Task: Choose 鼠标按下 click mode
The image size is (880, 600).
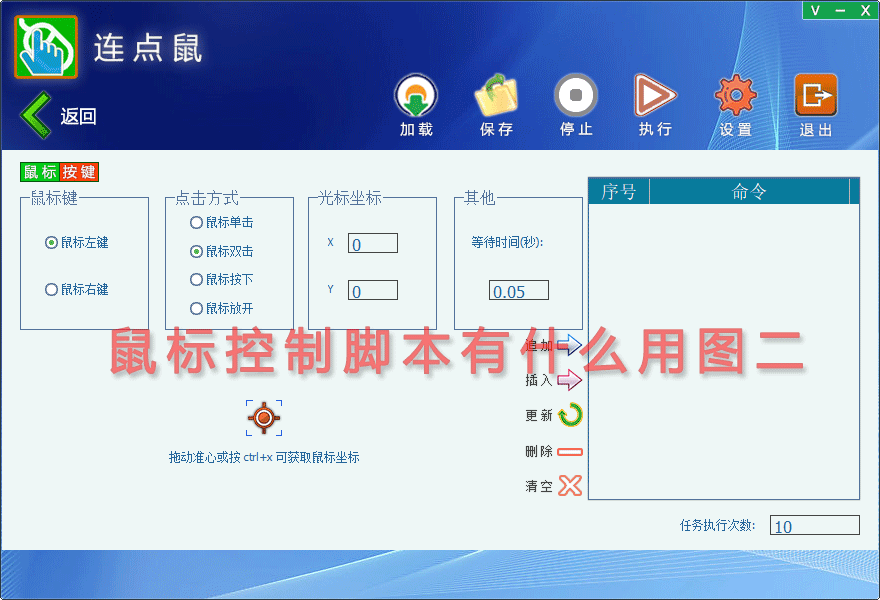Action: point(222,280)
